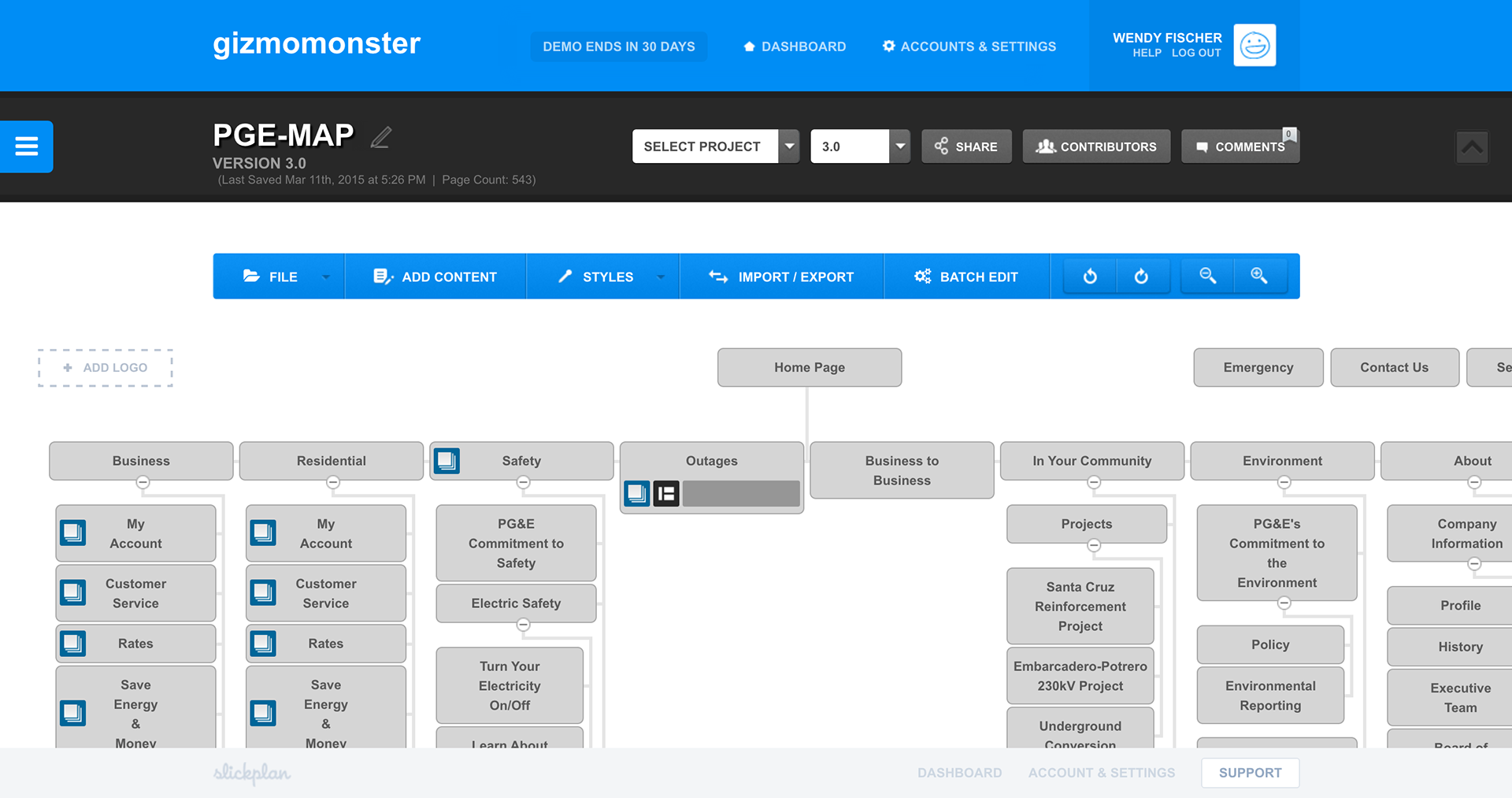The width and height of the screenshot is (1512, 798).
Task: Collapse the Safety section children
Action: (523, 482)
